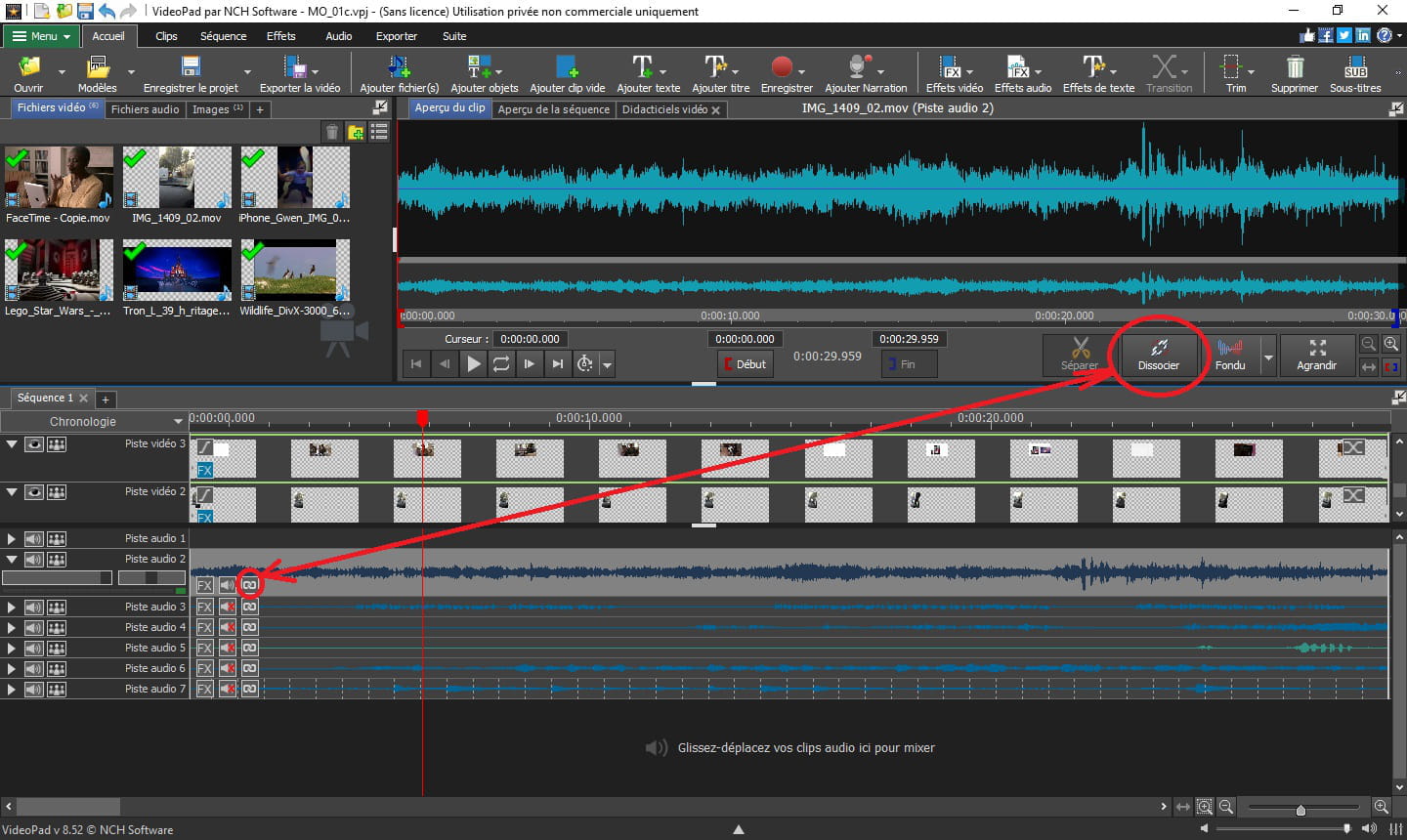Collapse Piste vidéo 2 track
This screenshot has width=1407, height=840.
[x=12, y=491]
